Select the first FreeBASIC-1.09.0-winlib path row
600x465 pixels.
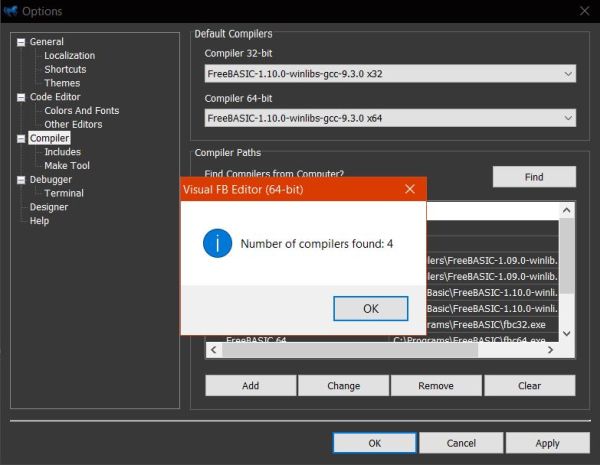[492, 260]
